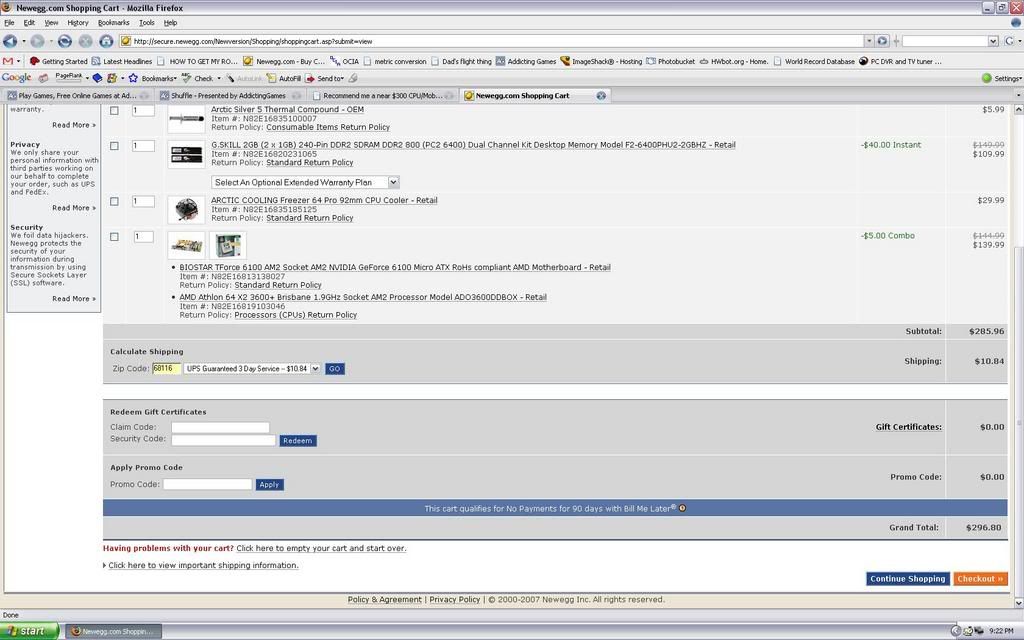Viewport: 1024px width, 640px height.
Task: Open the Latest Headlines feed bookmark
Action: (x=122, y=61)
